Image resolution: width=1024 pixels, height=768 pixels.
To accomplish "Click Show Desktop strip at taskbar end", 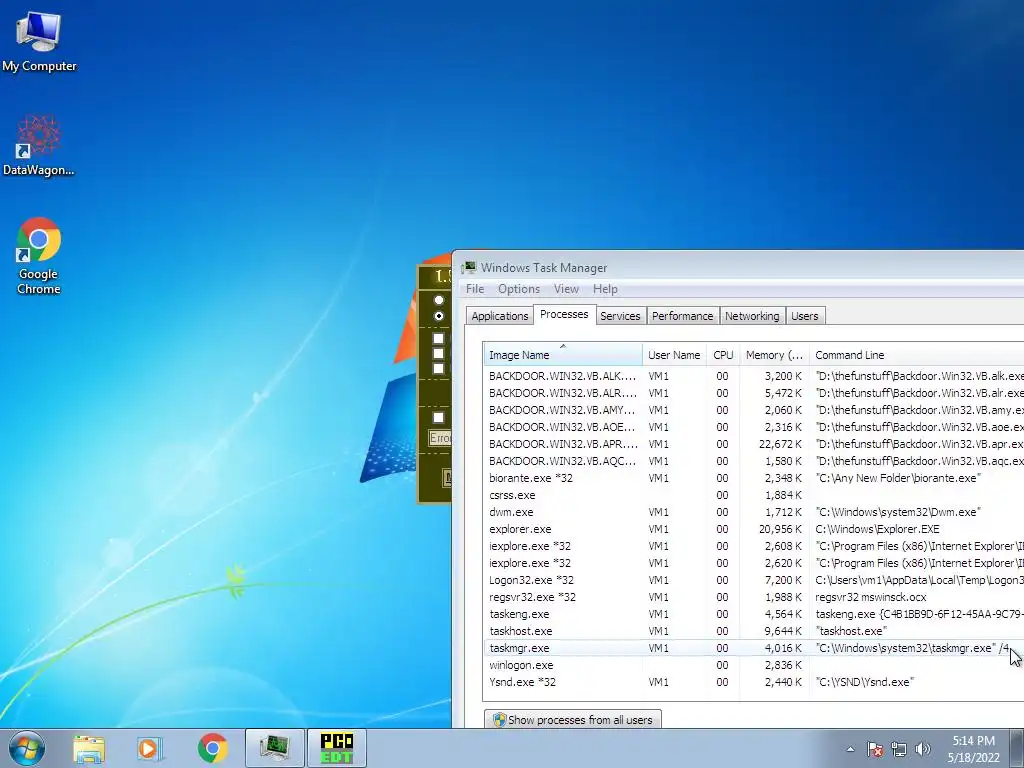I will 1017,748.
